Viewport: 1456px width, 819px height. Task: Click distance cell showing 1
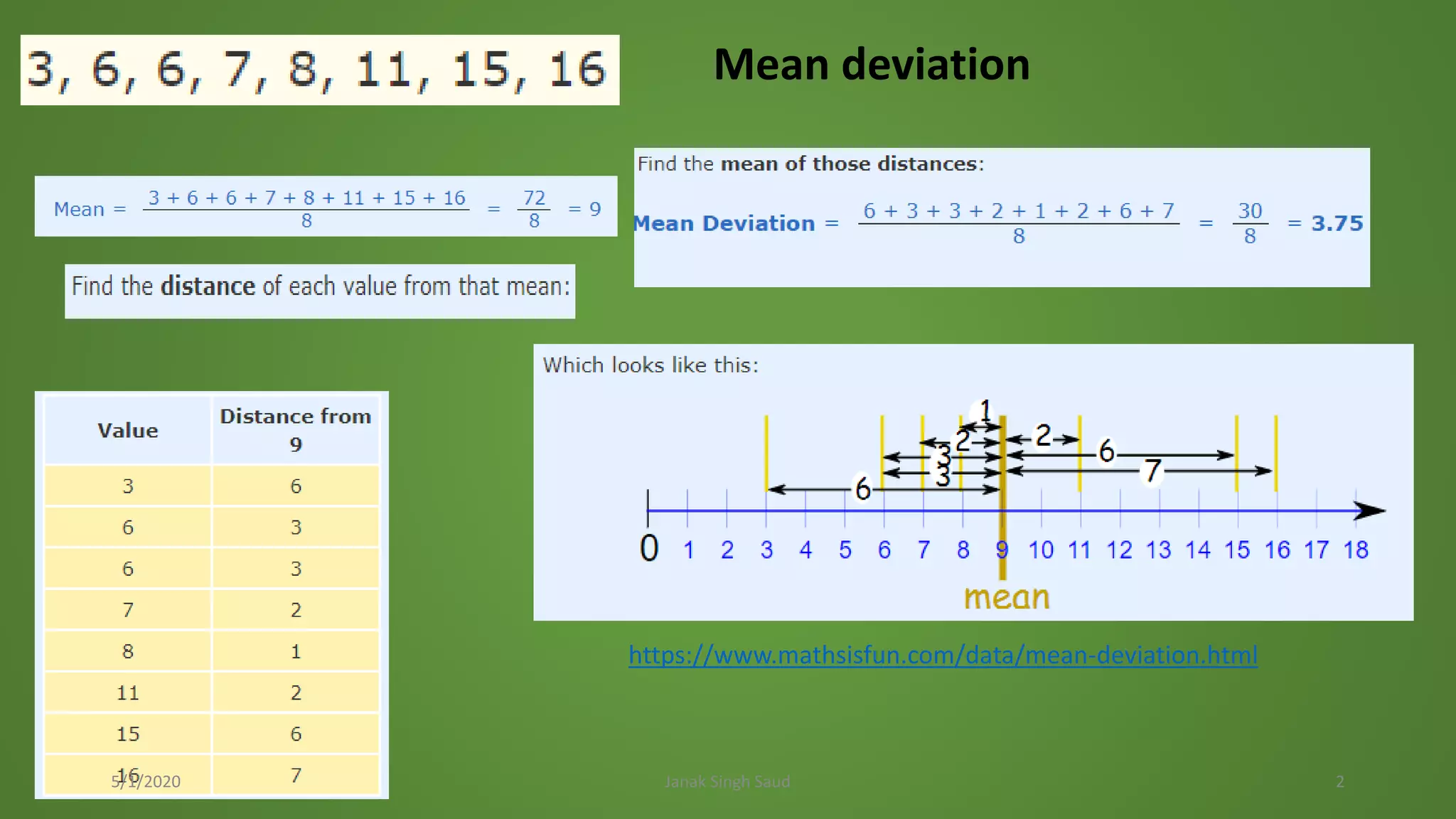point(296,651)
